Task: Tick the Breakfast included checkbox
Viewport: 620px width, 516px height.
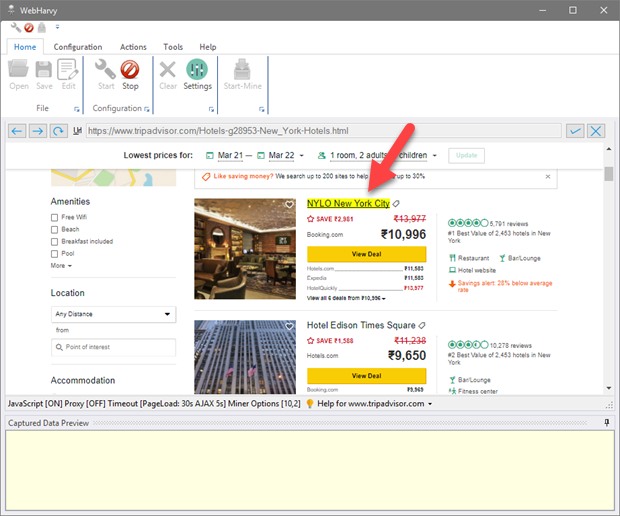Action: 55,241
